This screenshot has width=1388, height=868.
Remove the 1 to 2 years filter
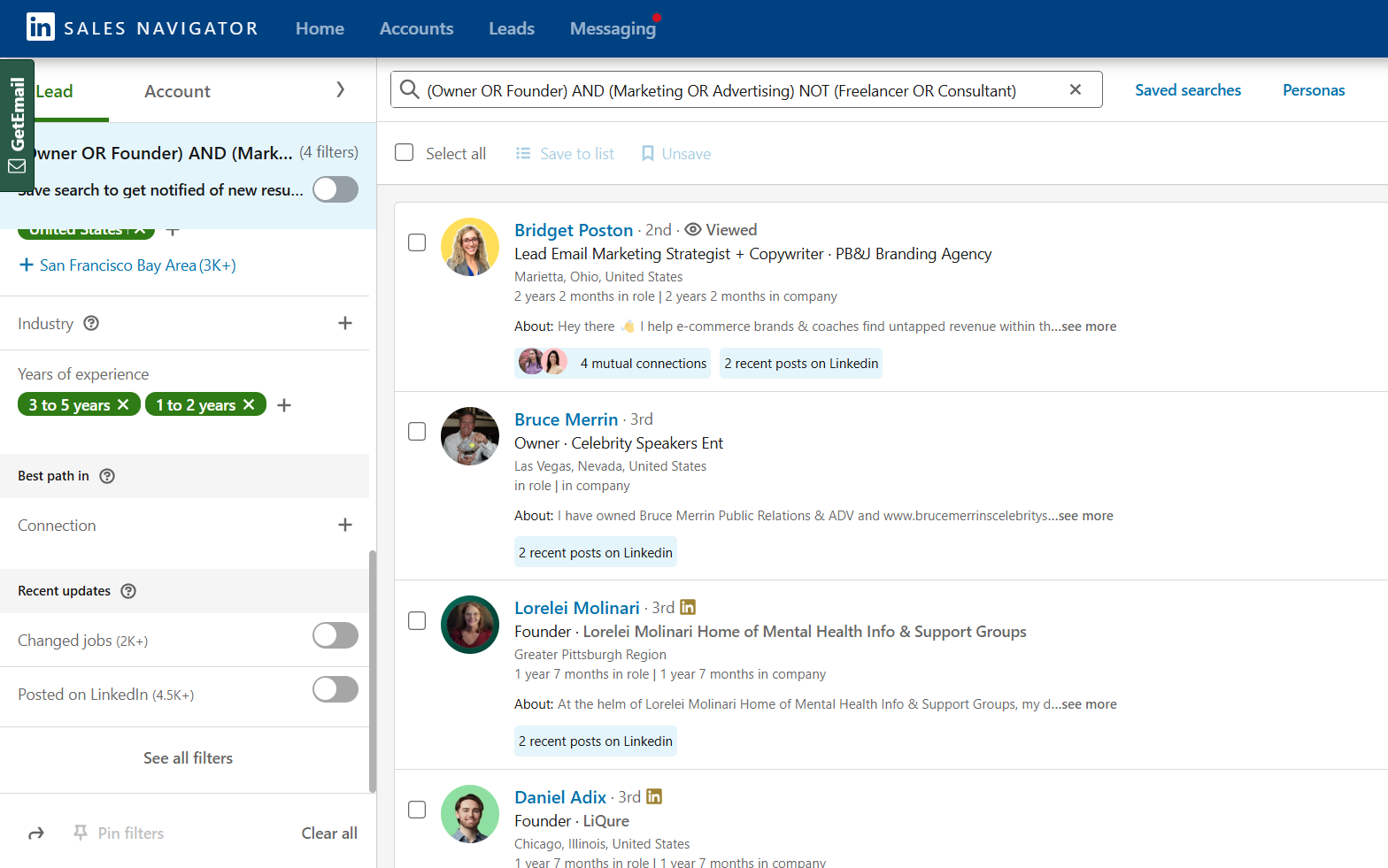[249, 404]
